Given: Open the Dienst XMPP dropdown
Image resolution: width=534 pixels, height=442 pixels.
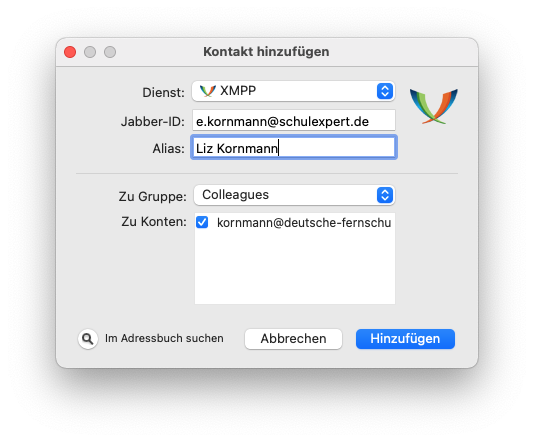Looking at the screenshot, I should (293, 91).
